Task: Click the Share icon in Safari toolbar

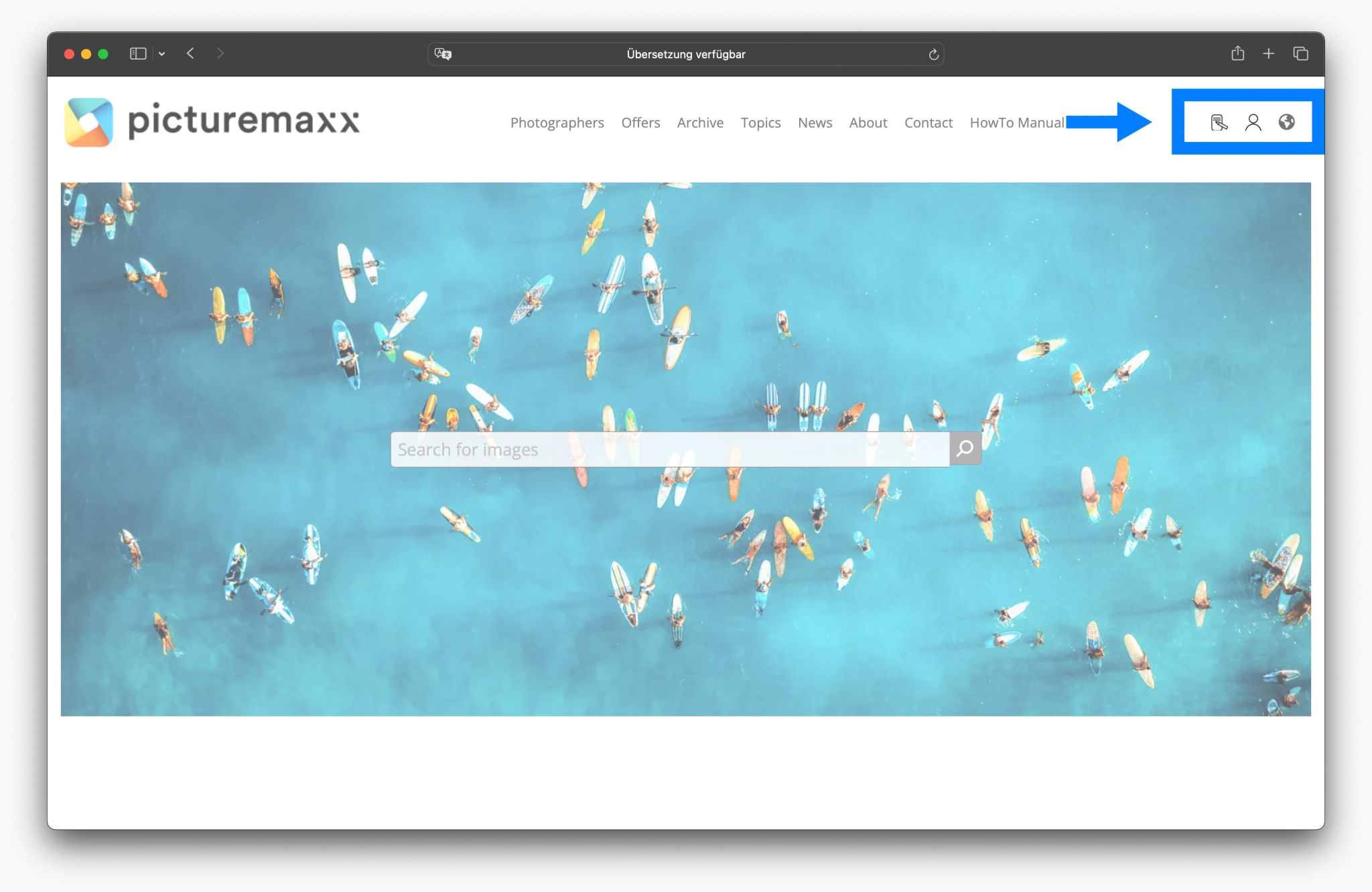Action: pyautogui.click(x=1237, y=54)
